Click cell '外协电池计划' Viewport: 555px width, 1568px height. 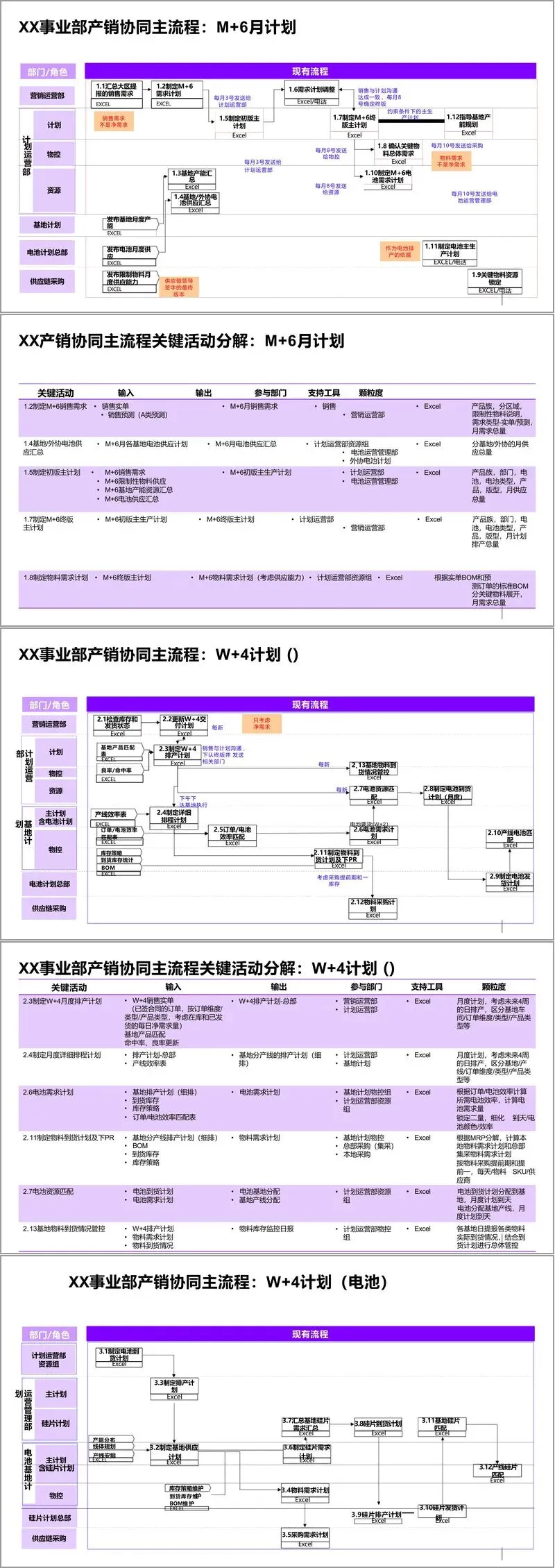370,461
